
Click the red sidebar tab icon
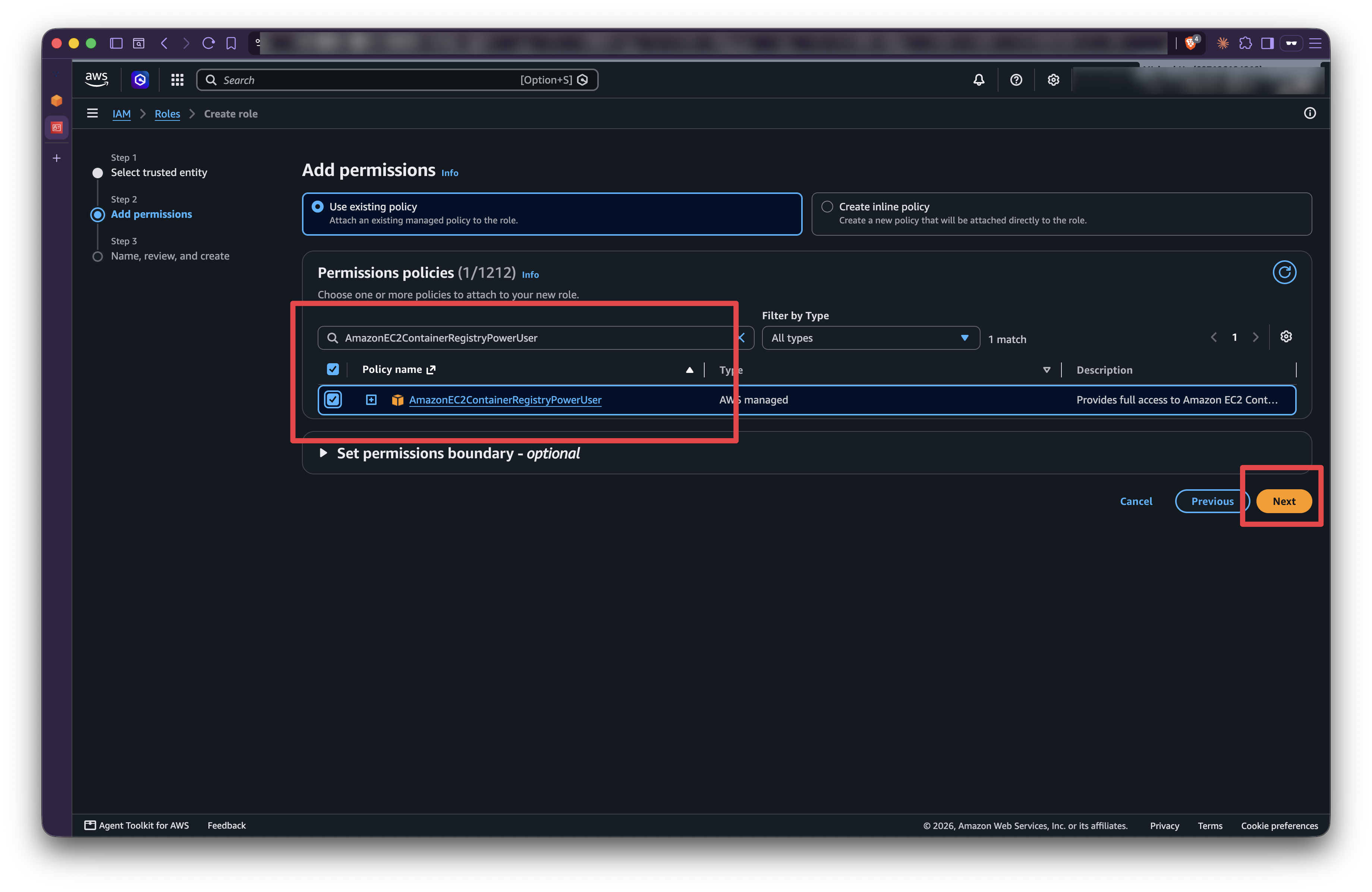(57, 128)
